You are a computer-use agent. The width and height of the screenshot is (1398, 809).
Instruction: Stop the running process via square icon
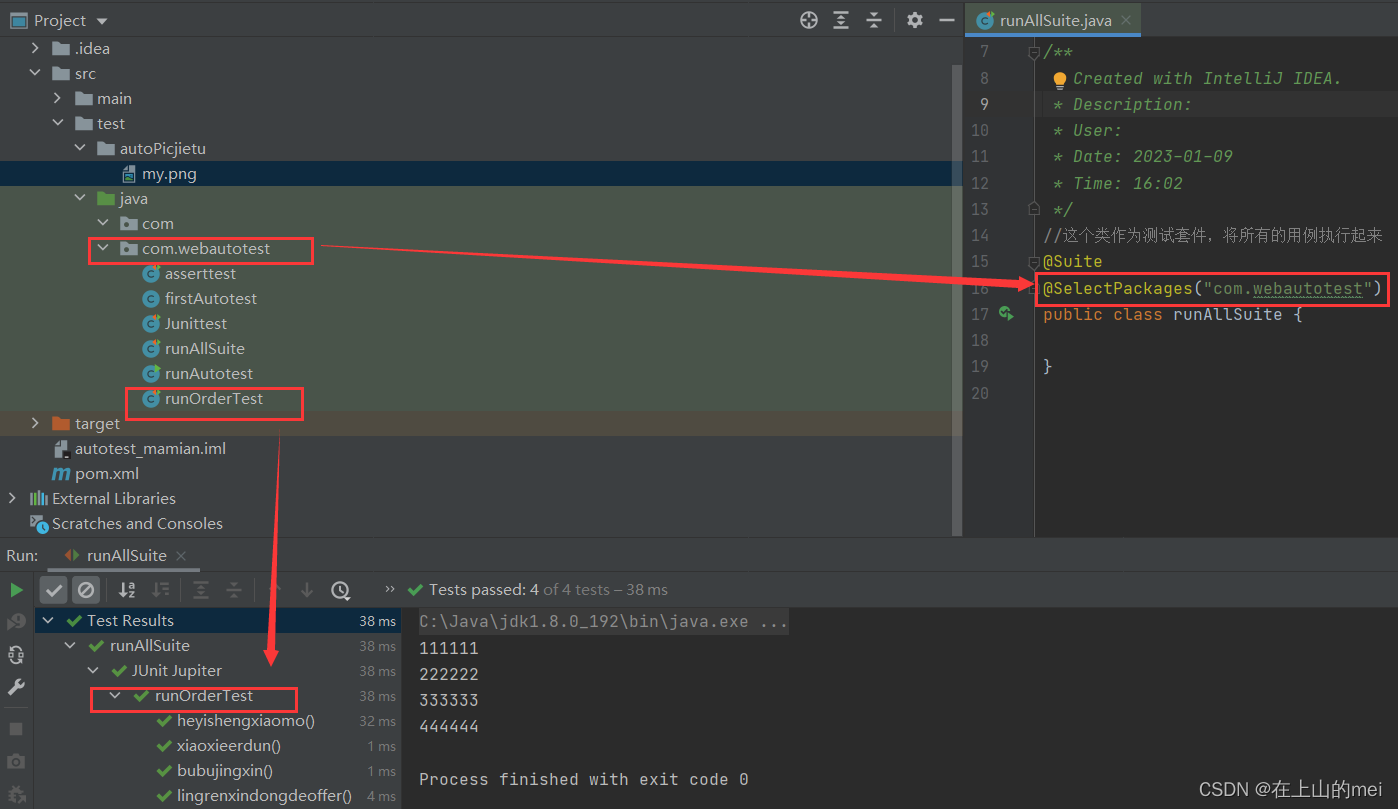tap(16, 728)
